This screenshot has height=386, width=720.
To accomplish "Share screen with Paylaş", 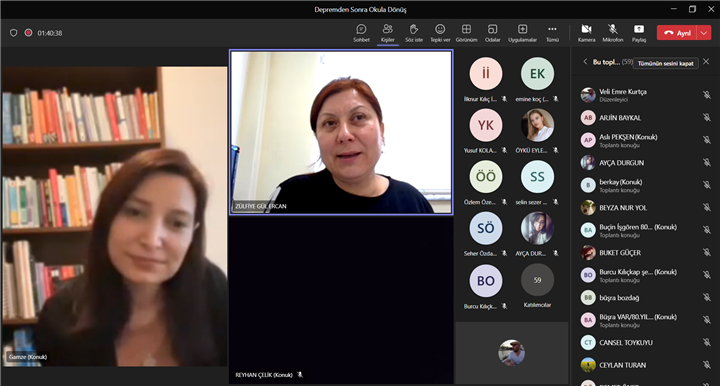I will tap(639, 33).
